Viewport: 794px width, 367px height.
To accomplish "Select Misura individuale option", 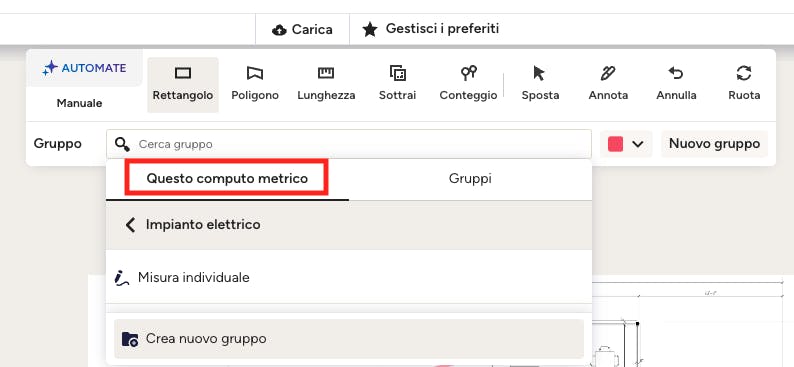I will coord(349,277).
